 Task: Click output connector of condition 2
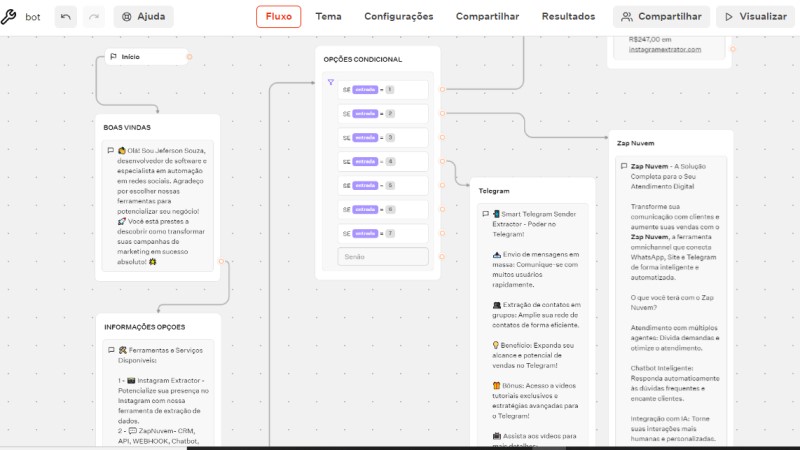coord(442,113)
